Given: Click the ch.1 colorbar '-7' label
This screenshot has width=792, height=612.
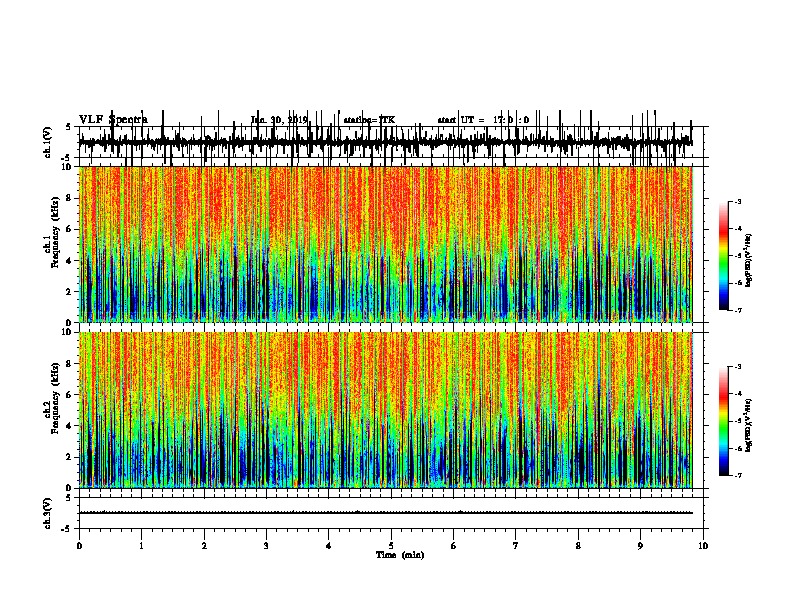Looking at the screenshot, I should (x=737, y=310).
